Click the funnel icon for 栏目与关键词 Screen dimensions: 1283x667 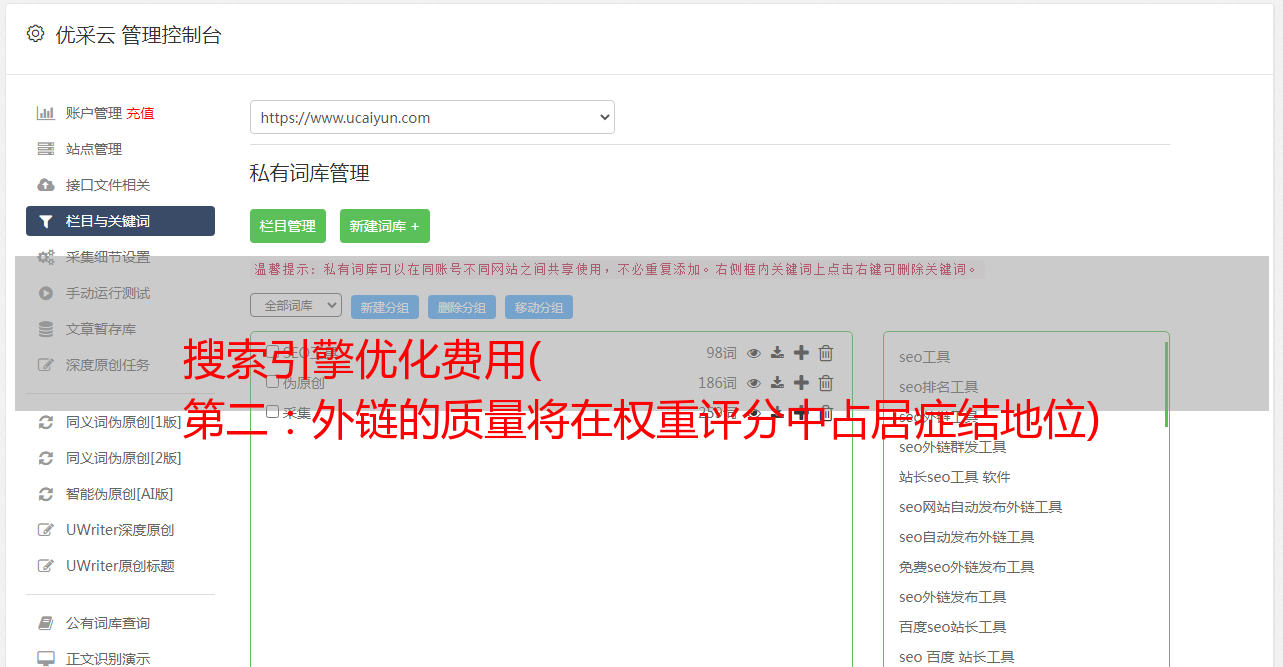pyautogui.click(x=45, y=221)
